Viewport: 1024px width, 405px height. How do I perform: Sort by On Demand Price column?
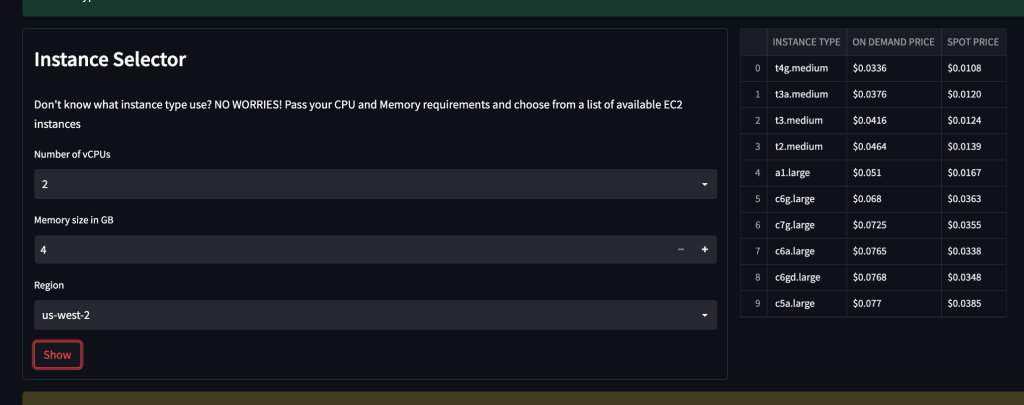click(893, 42)
